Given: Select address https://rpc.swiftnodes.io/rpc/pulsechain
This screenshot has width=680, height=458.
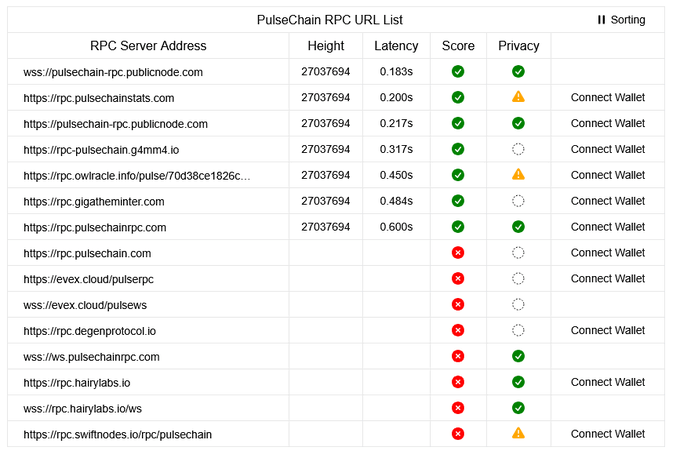Looking at the screenshot, I should [x=118, y=435].
